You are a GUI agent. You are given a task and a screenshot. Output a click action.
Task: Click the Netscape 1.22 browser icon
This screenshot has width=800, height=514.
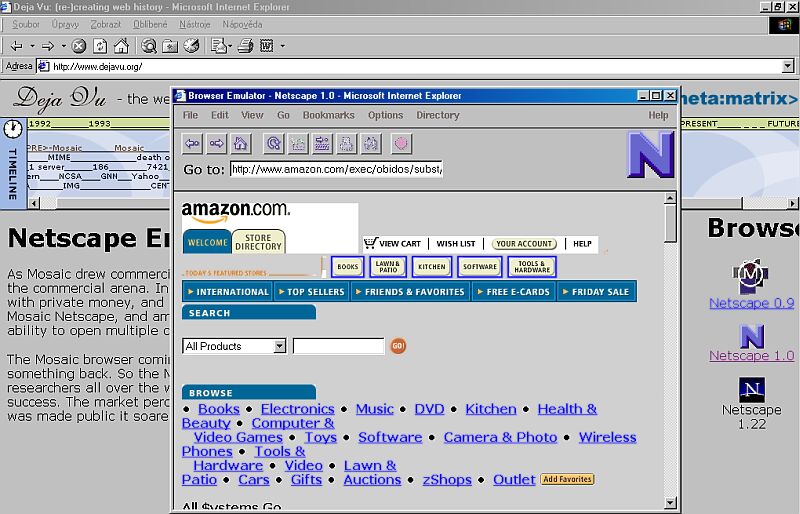(752, 390)
